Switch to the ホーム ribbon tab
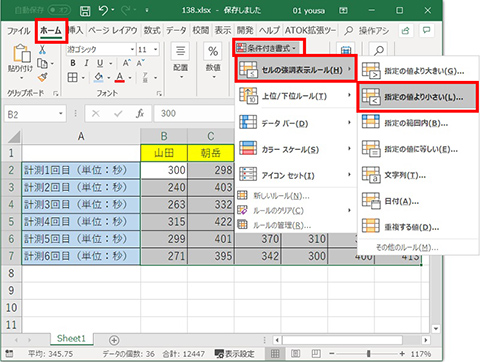 pos(51,31)
